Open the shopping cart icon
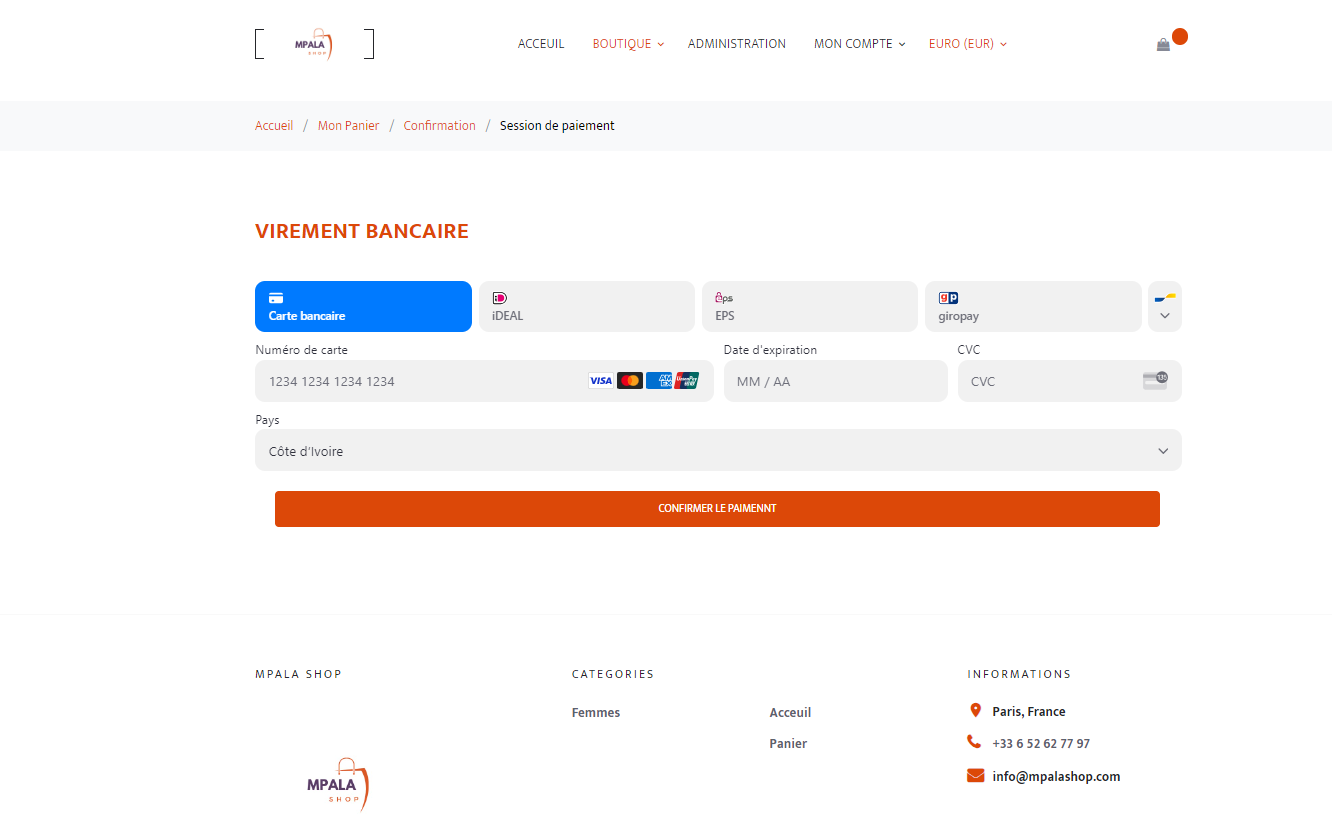This screenshot has width=1332, height=837. click(1163, 45)
